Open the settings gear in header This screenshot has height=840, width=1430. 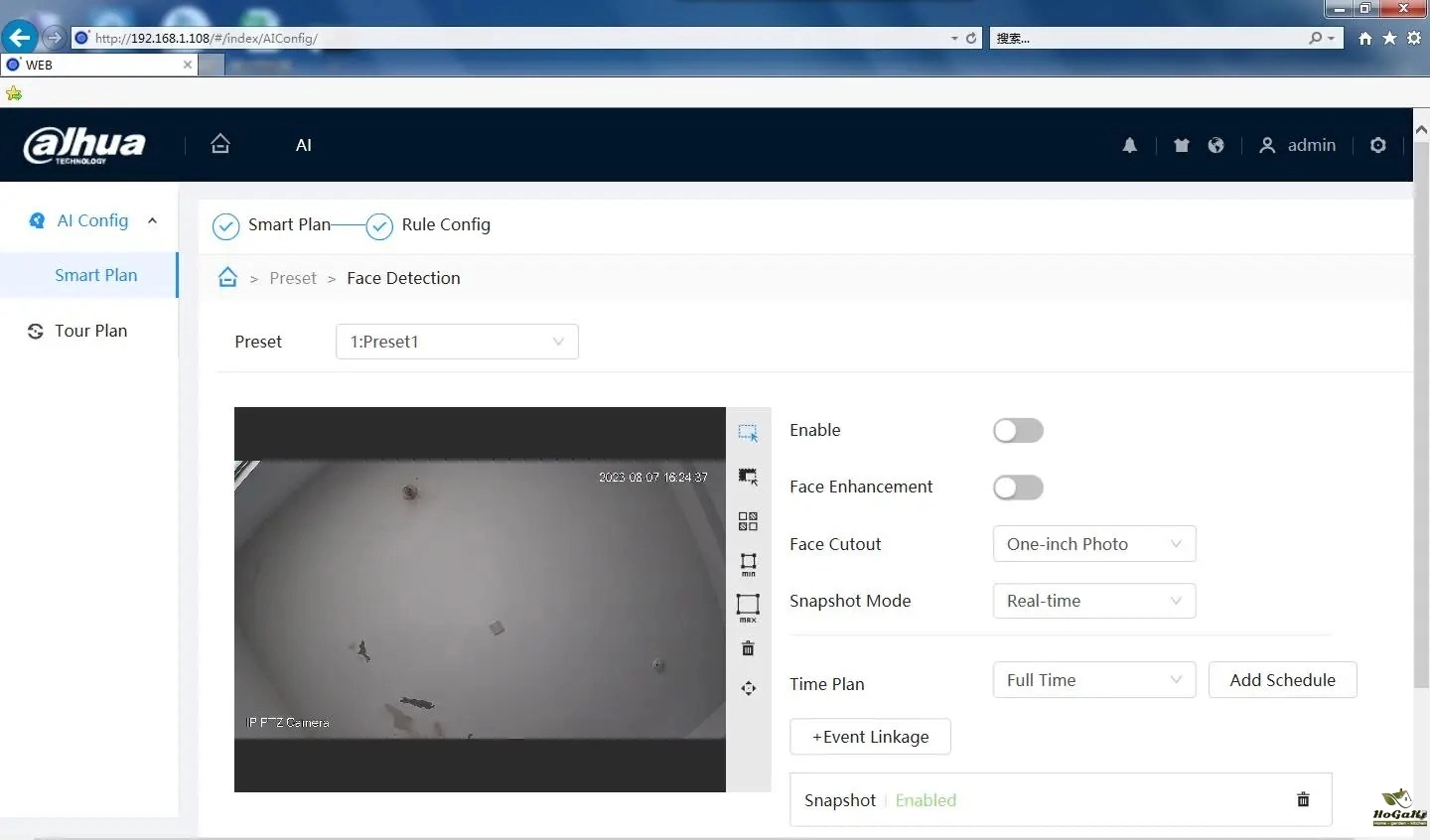(1377, 145)
